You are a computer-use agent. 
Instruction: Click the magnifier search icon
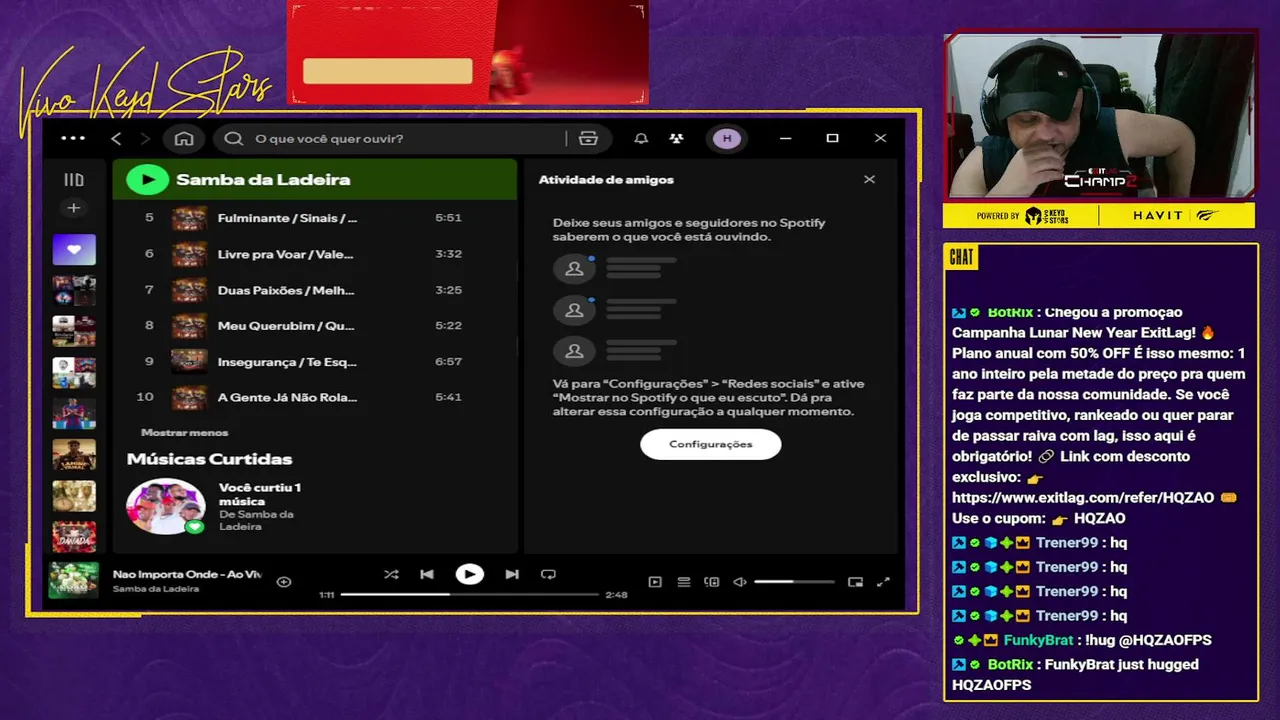pyautogui.click(x=234, y=139)
